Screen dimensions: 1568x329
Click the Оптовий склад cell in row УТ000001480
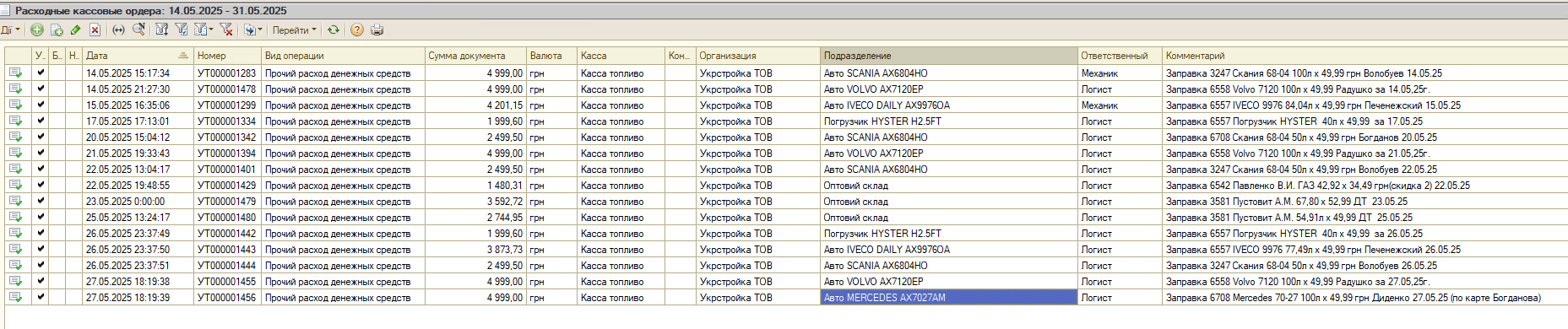pos(949,217)
